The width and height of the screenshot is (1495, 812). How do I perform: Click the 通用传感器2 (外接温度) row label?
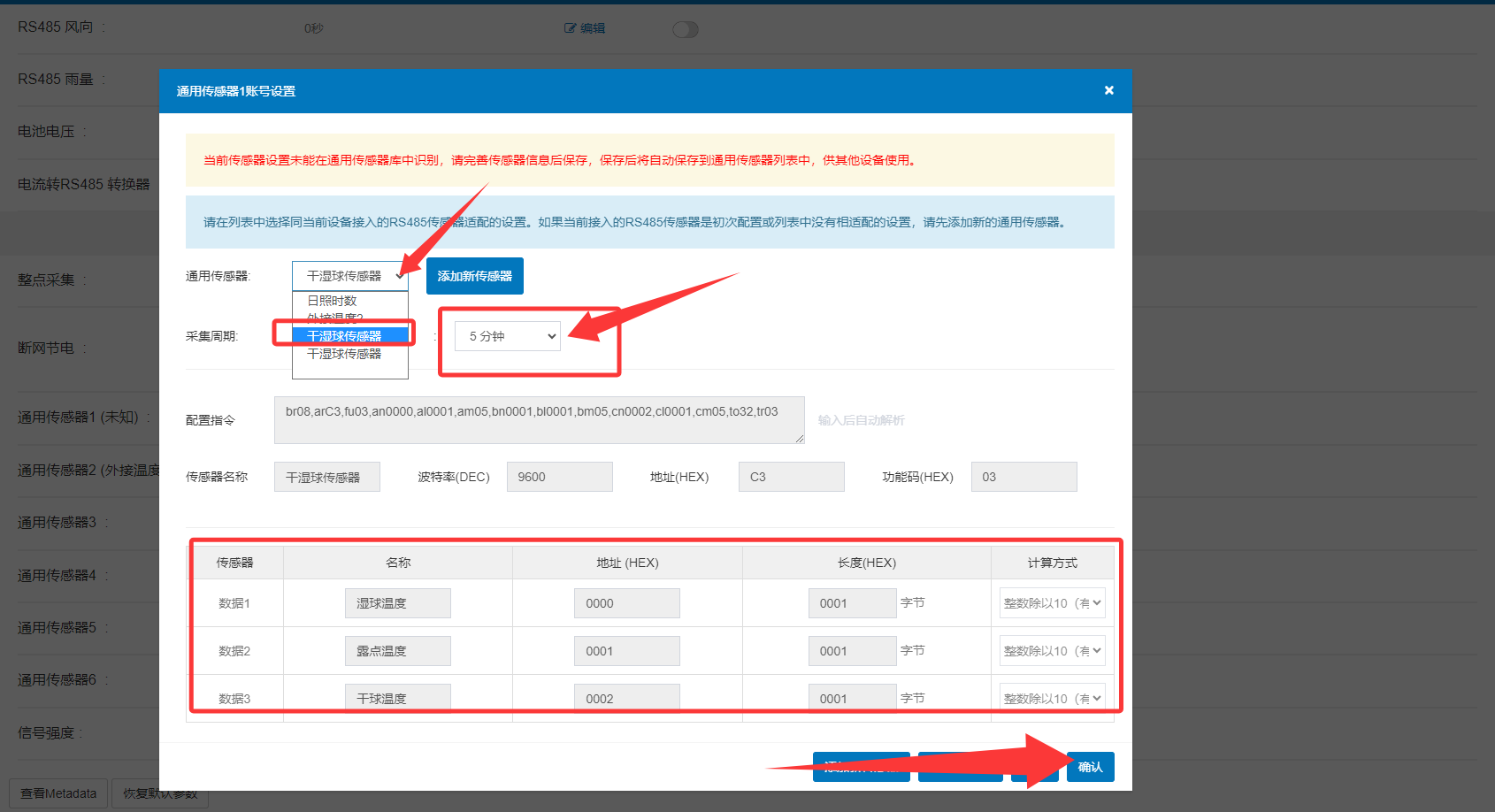point(88,470)
